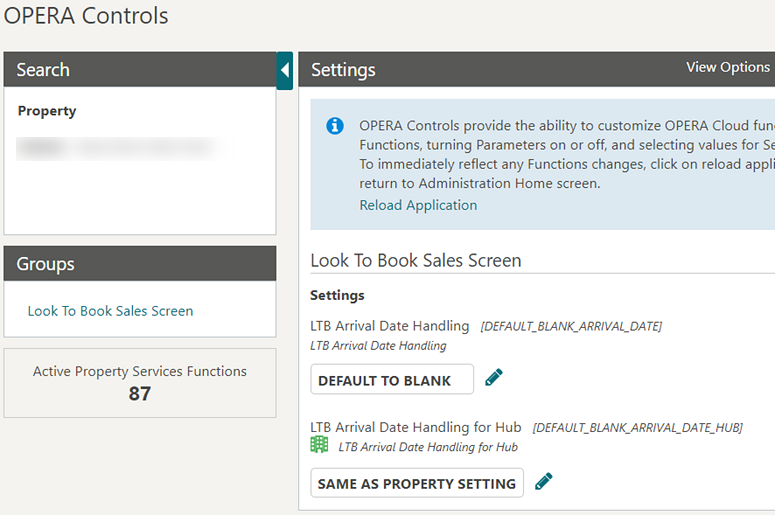Edit LTB Arrival Date Handling for Hub pencil
775x515 pixels.
click(x=544, y=481)
